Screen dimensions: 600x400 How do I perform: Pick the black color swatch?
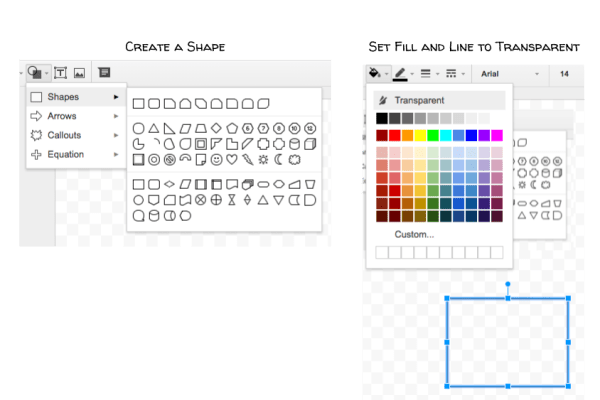[382, 118]
